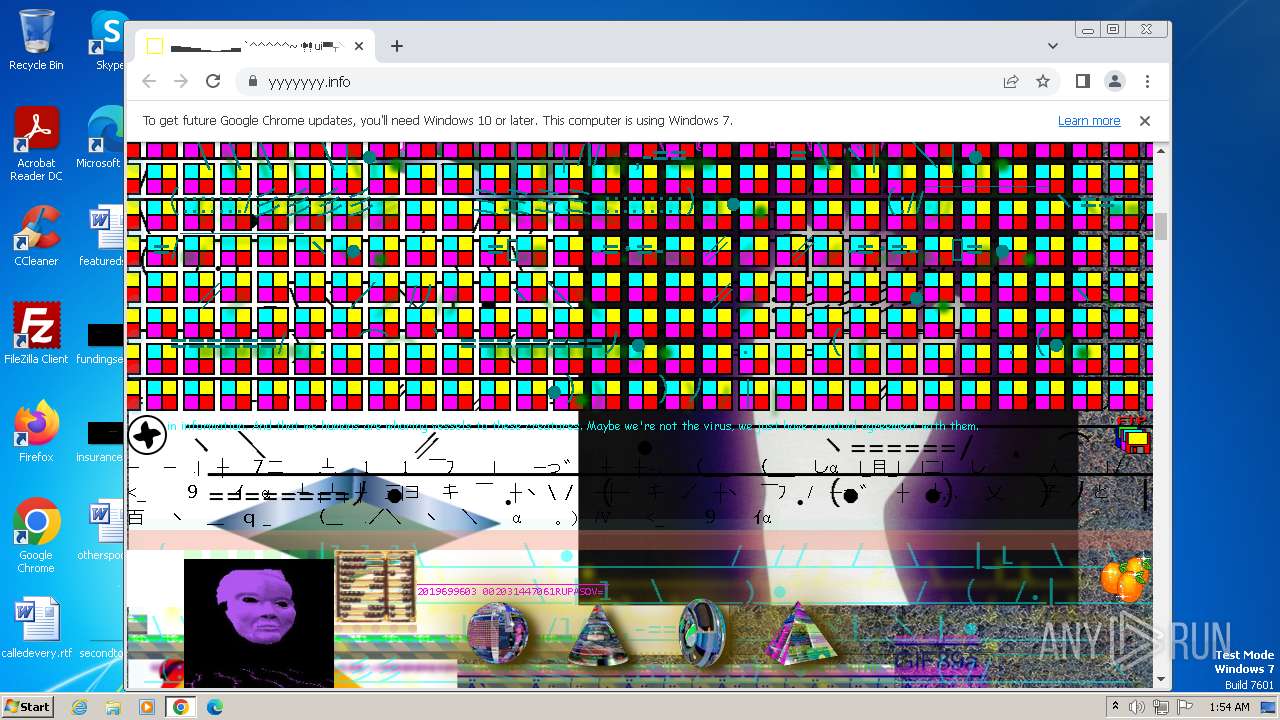Click the 2019699603 numeric code text

click(510, 592)
